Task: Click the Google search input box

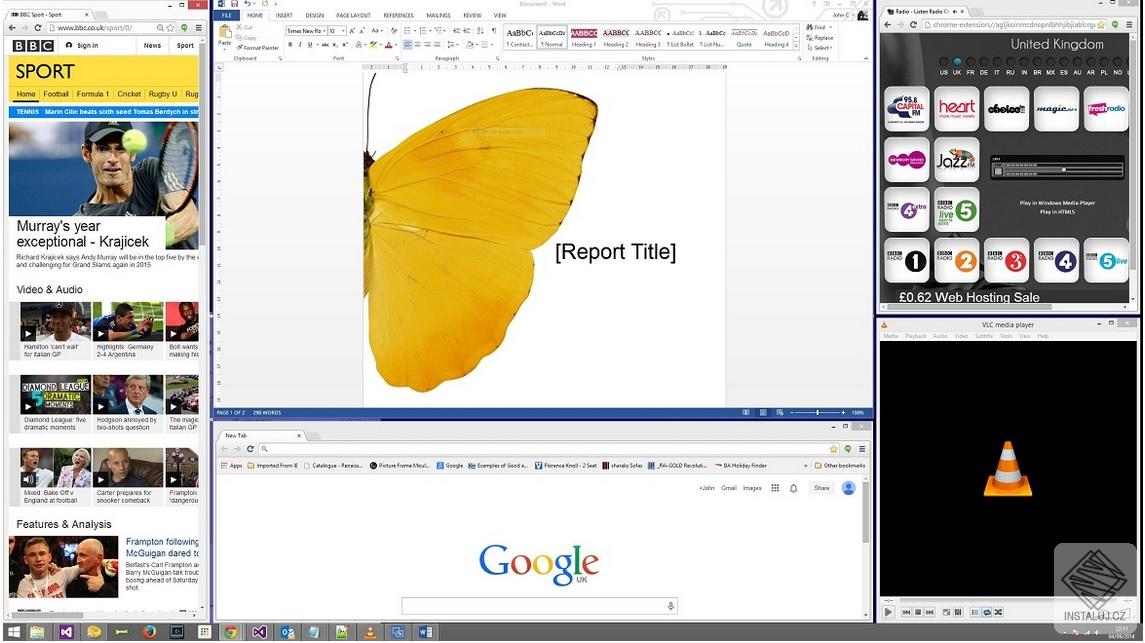Action: 535,606
